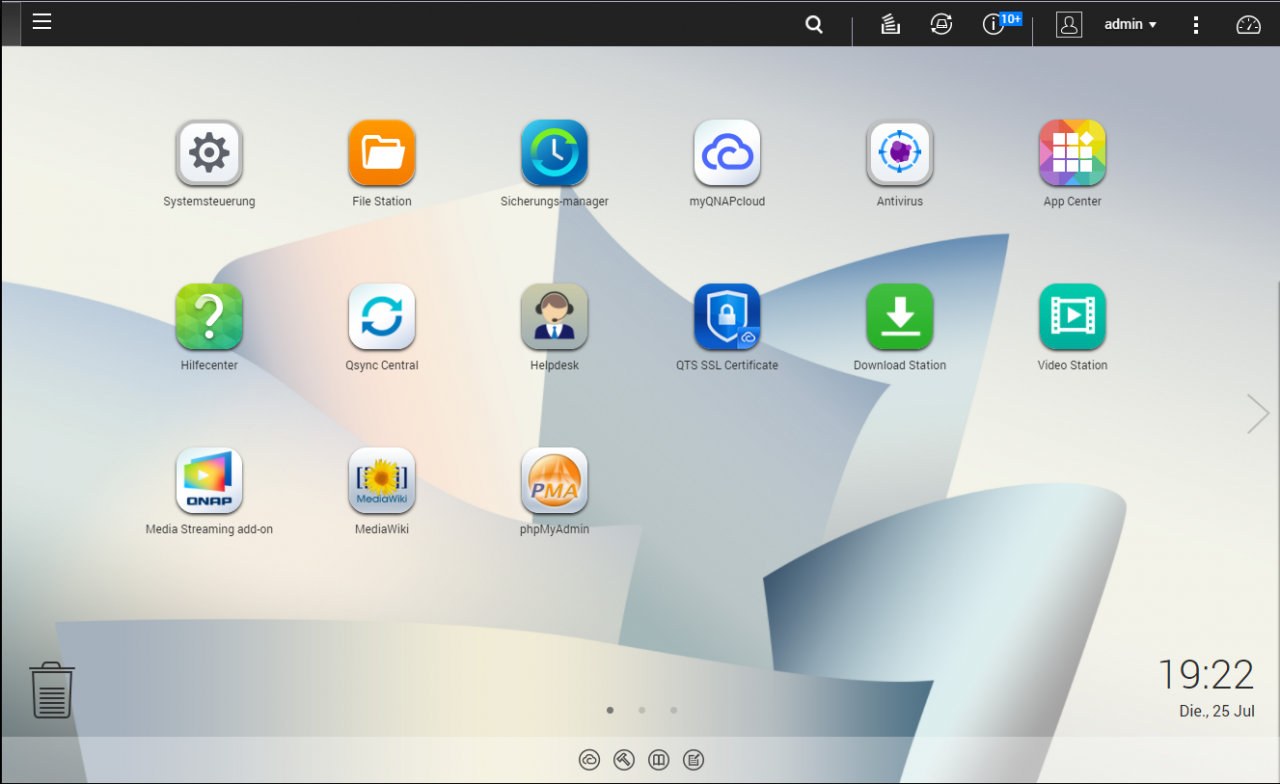Expand the admin user dropdown

coord(1130,24)
